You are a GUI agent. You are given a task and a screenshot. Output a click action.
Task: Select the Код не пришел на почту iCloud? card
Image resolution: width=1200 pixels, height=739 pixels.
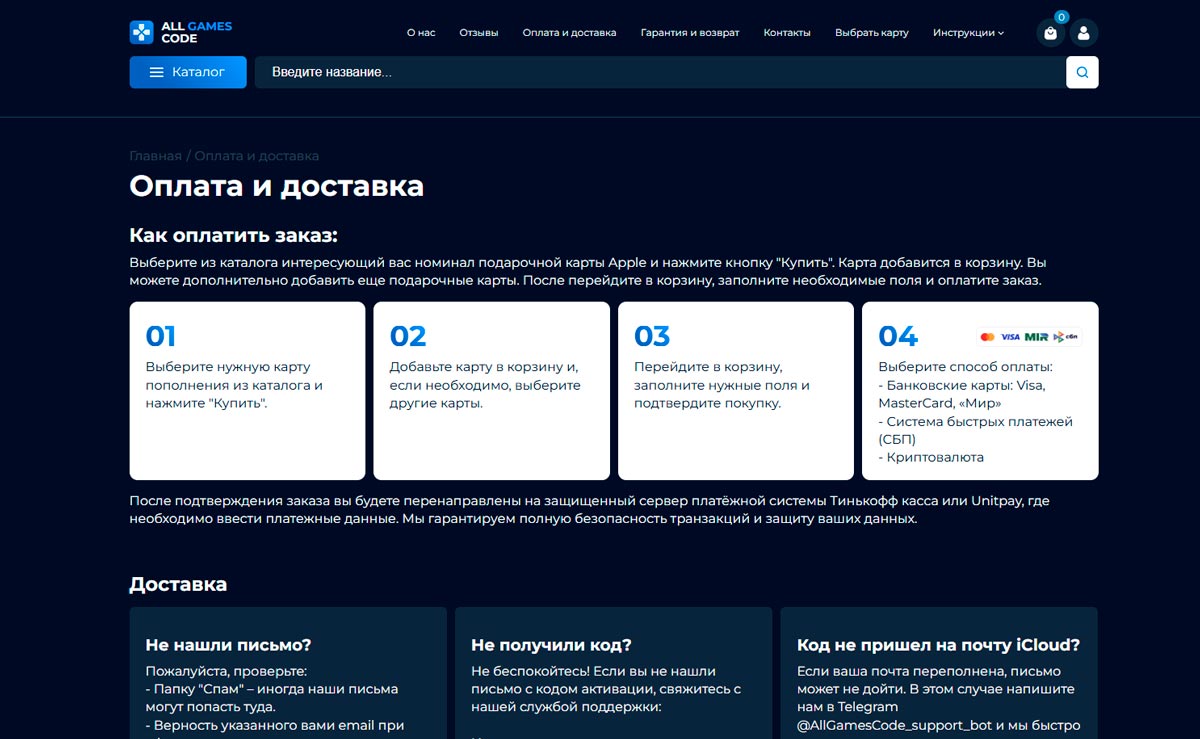[938, 672]
